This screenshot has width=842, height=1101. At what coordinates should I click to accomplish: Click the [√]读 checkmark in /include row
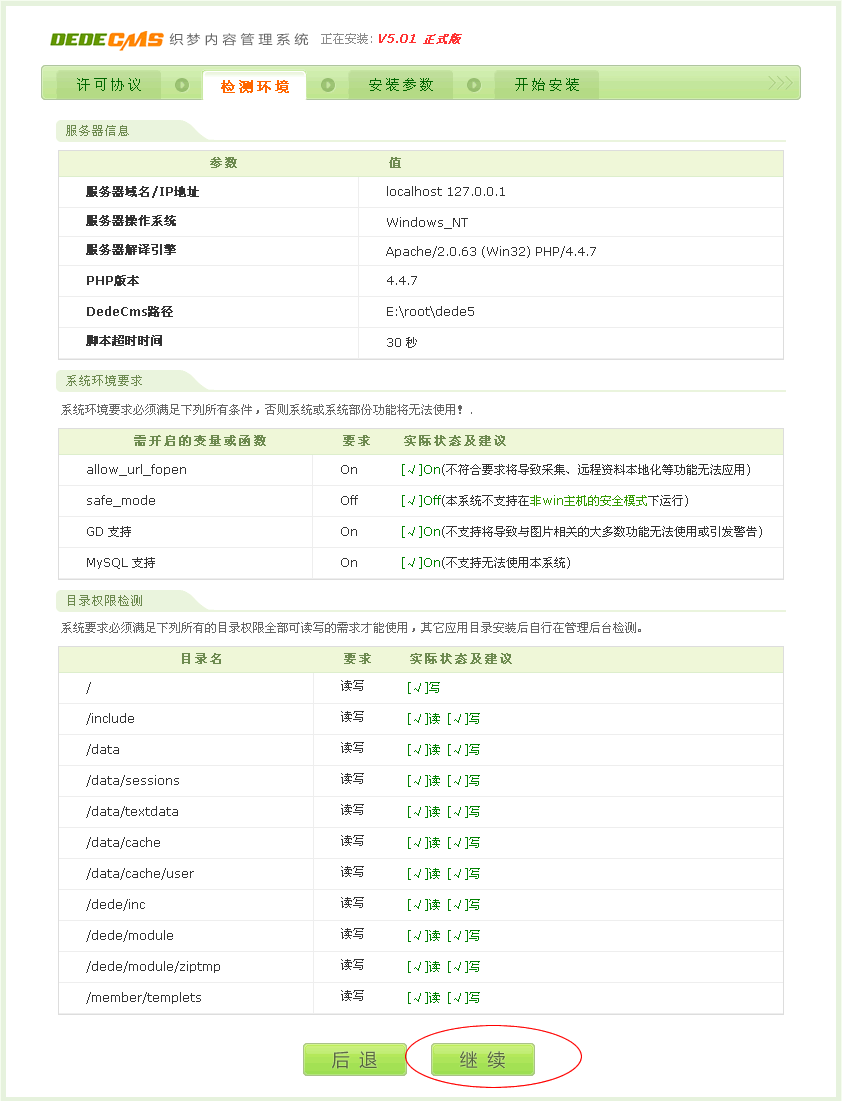pos(423,718)
